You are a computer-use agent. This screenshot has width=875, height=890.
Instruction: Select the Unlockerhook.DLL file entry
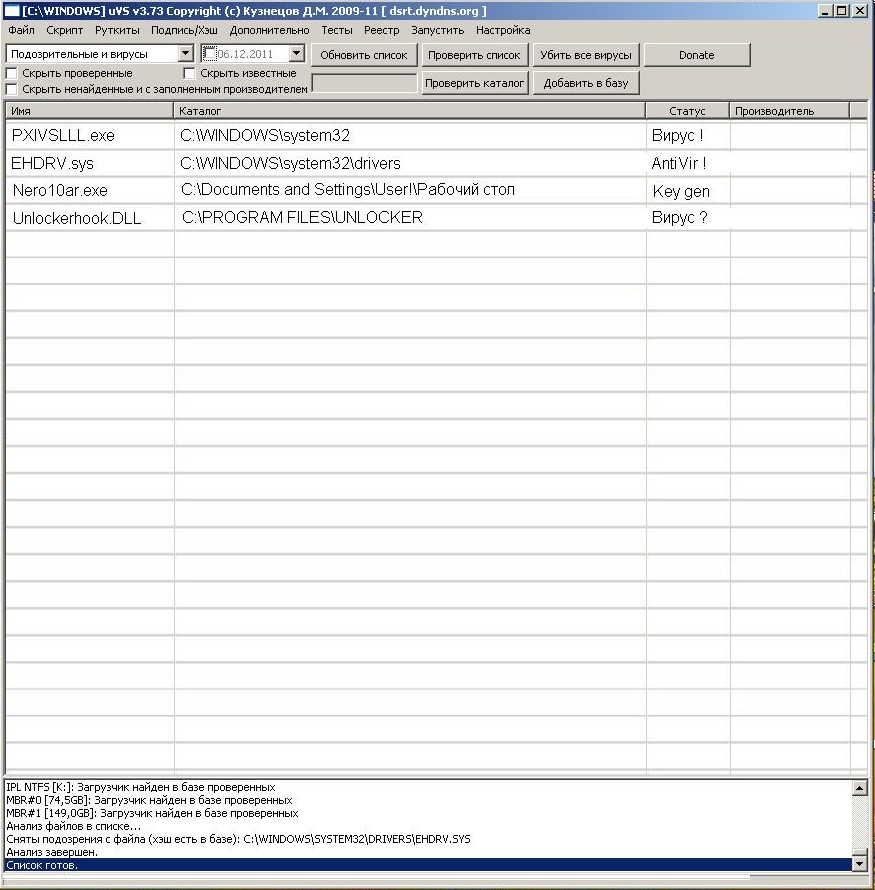pos(77,219)
